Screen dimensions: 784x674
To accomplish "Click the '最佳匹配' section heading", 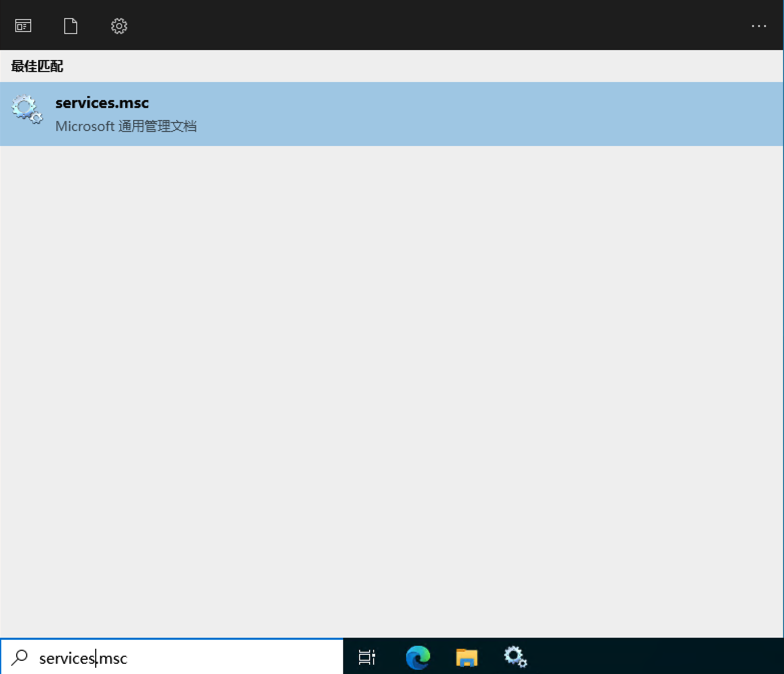I will pyautogui.click(x=37, y=66).
